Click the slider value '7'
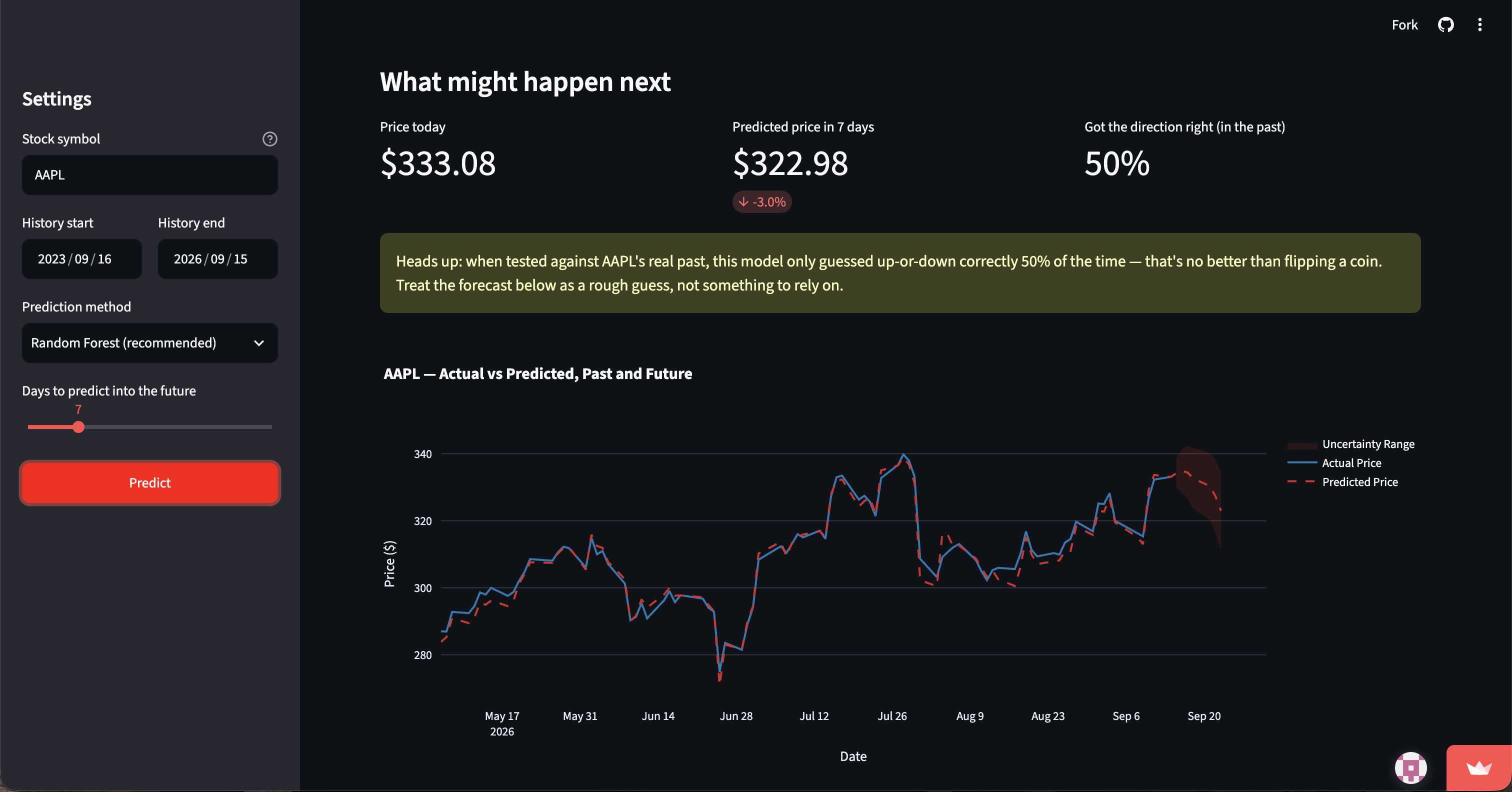The width and height of the screenshot is (1512, 792). (78, 410)
